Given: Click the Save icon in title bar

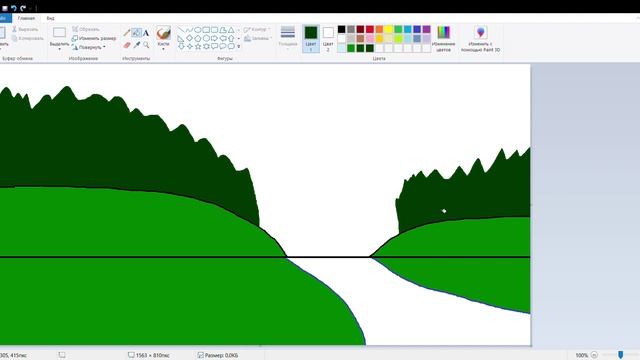Looking at the screenshot, I should [x=5, y=8].
